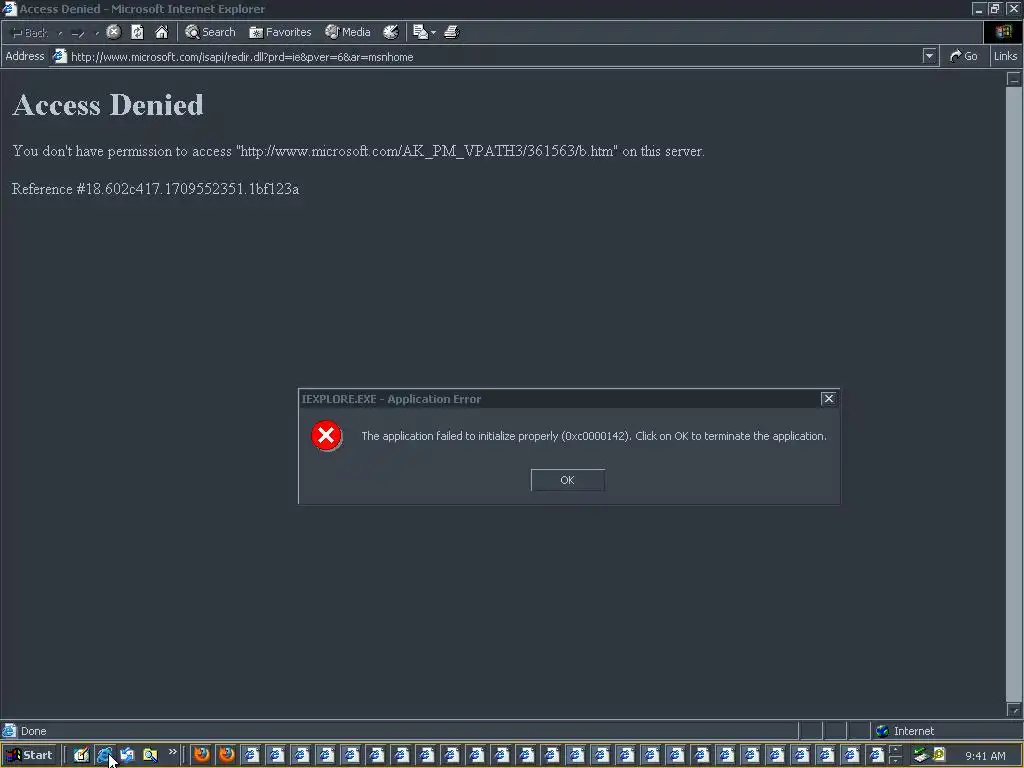This screenshot has width=1024, height=768.
Task: Click the vertical scrollbar track
Action: pos(1014,394)
